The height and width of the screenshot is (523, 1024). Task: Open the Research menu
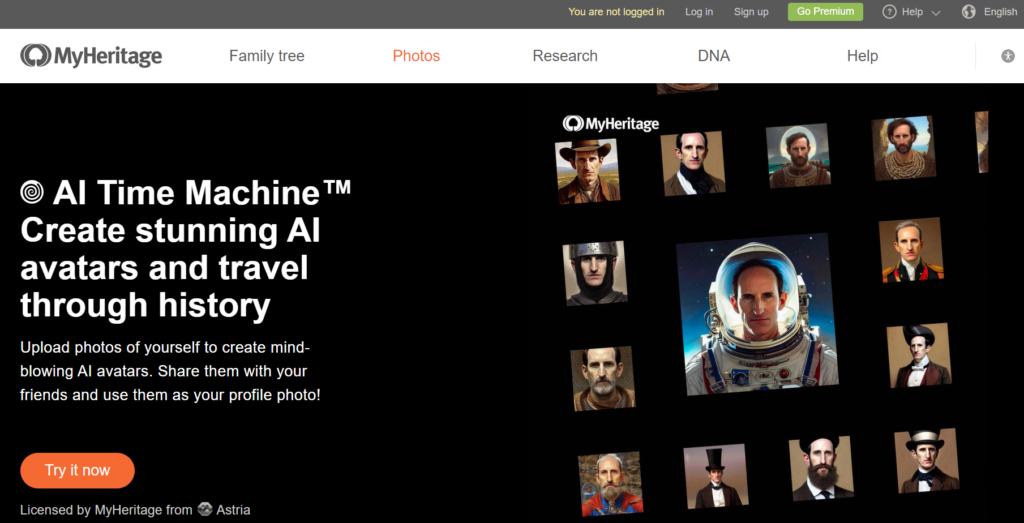[x=565, y=56]
